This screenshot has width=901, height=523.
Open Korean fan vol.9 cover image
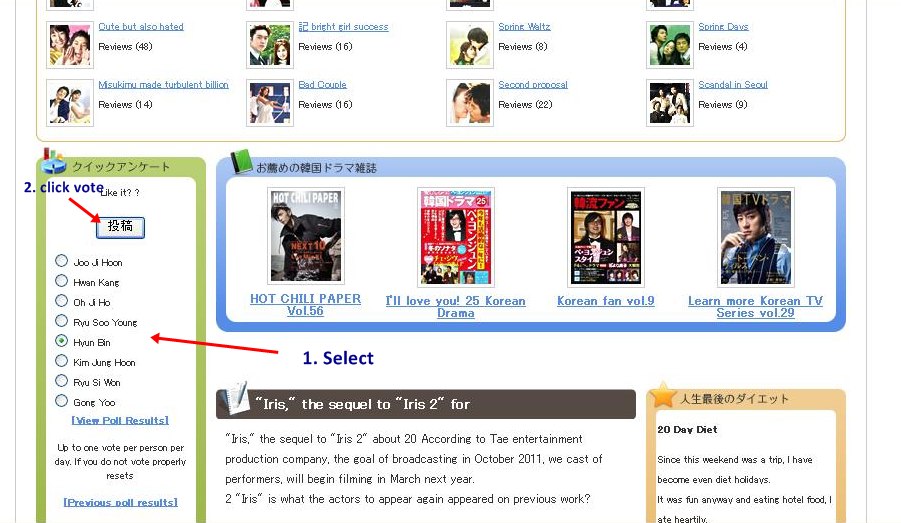click(x=606, y=237)
